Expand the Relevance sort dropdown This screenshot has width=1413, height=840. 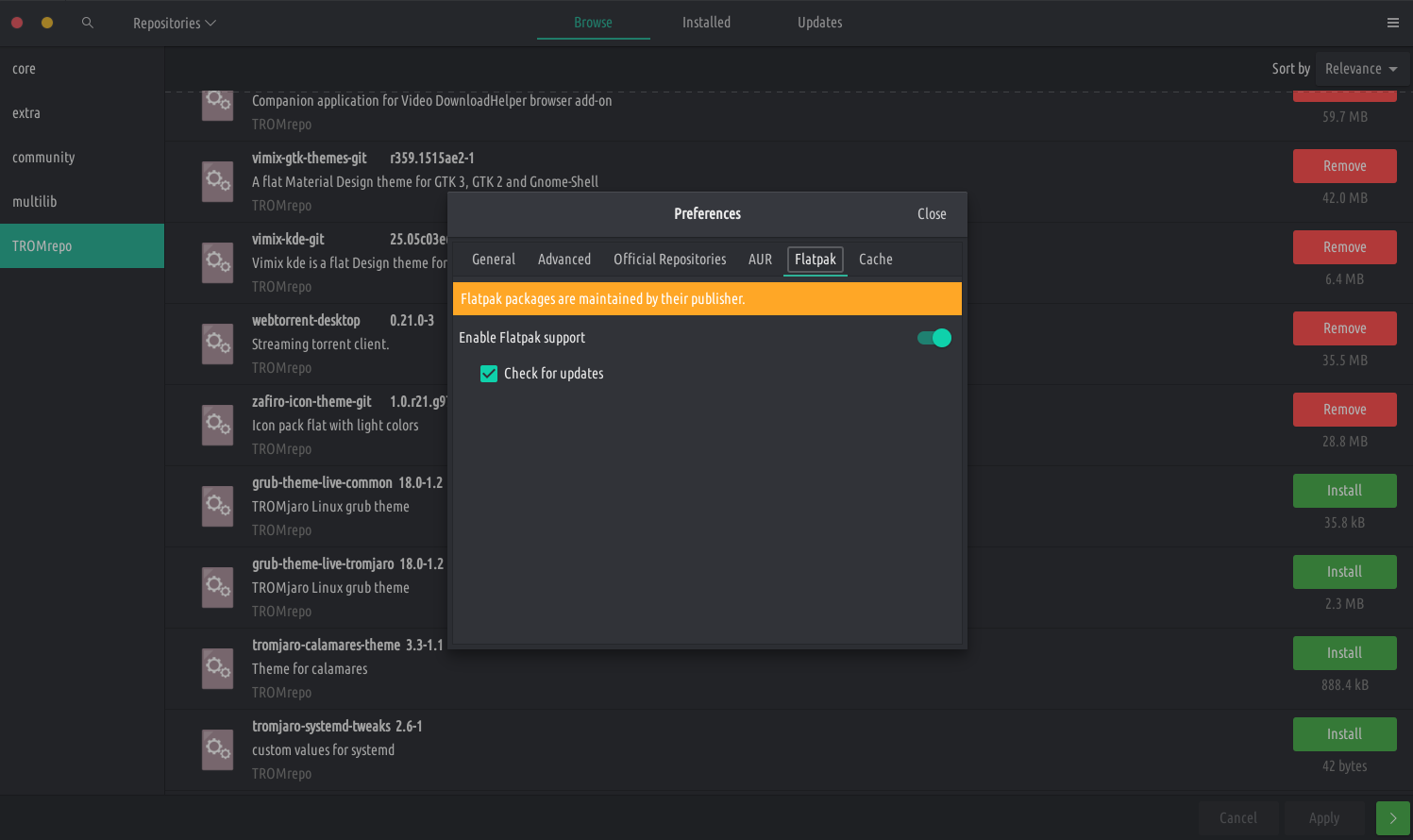coord(1361,69)
